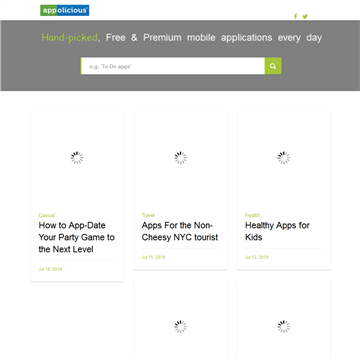Open the Health category link

click(x=252, y=215)
